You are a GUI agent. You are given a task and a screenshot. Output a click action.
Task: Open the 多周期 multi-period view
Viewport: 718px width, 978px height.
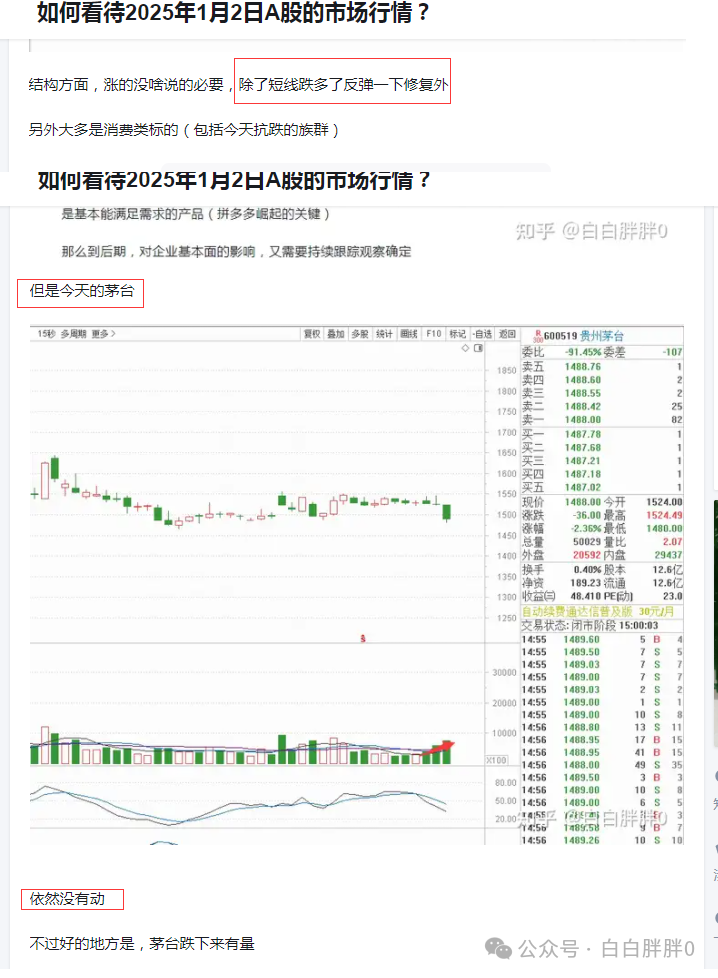coord(73,334)
